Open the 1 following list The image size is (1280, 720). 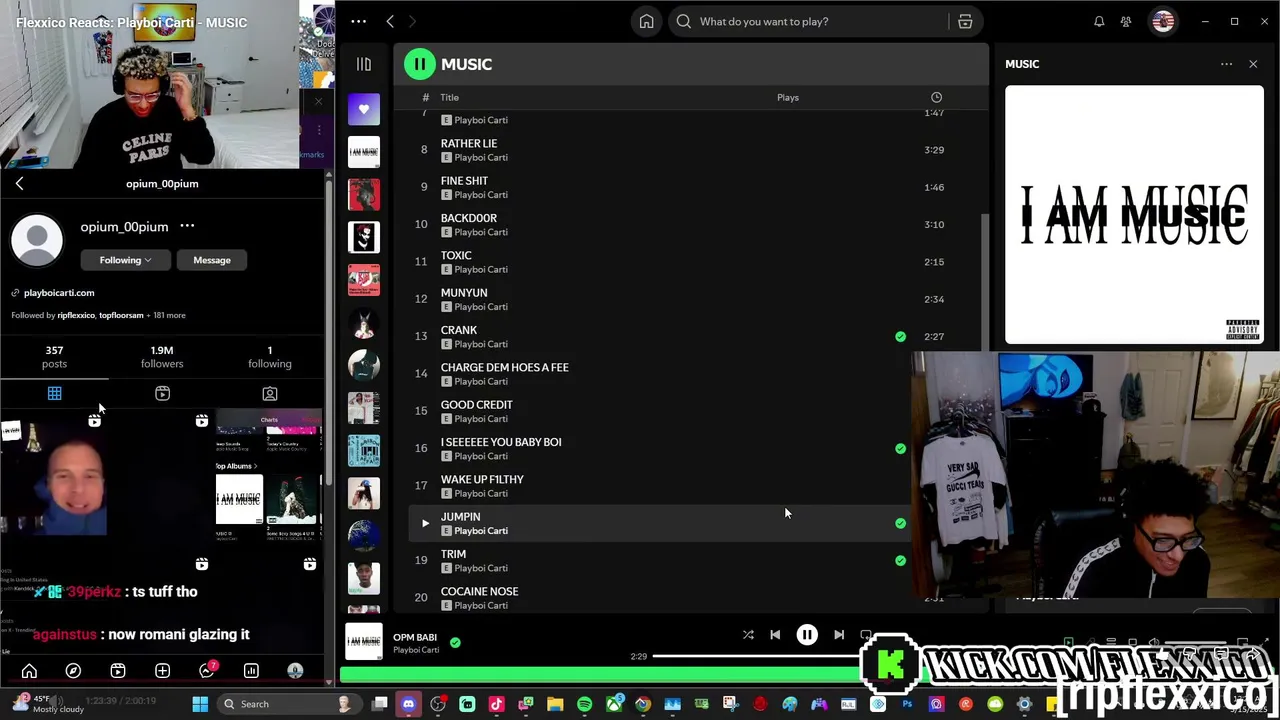[x=270, y=357]
